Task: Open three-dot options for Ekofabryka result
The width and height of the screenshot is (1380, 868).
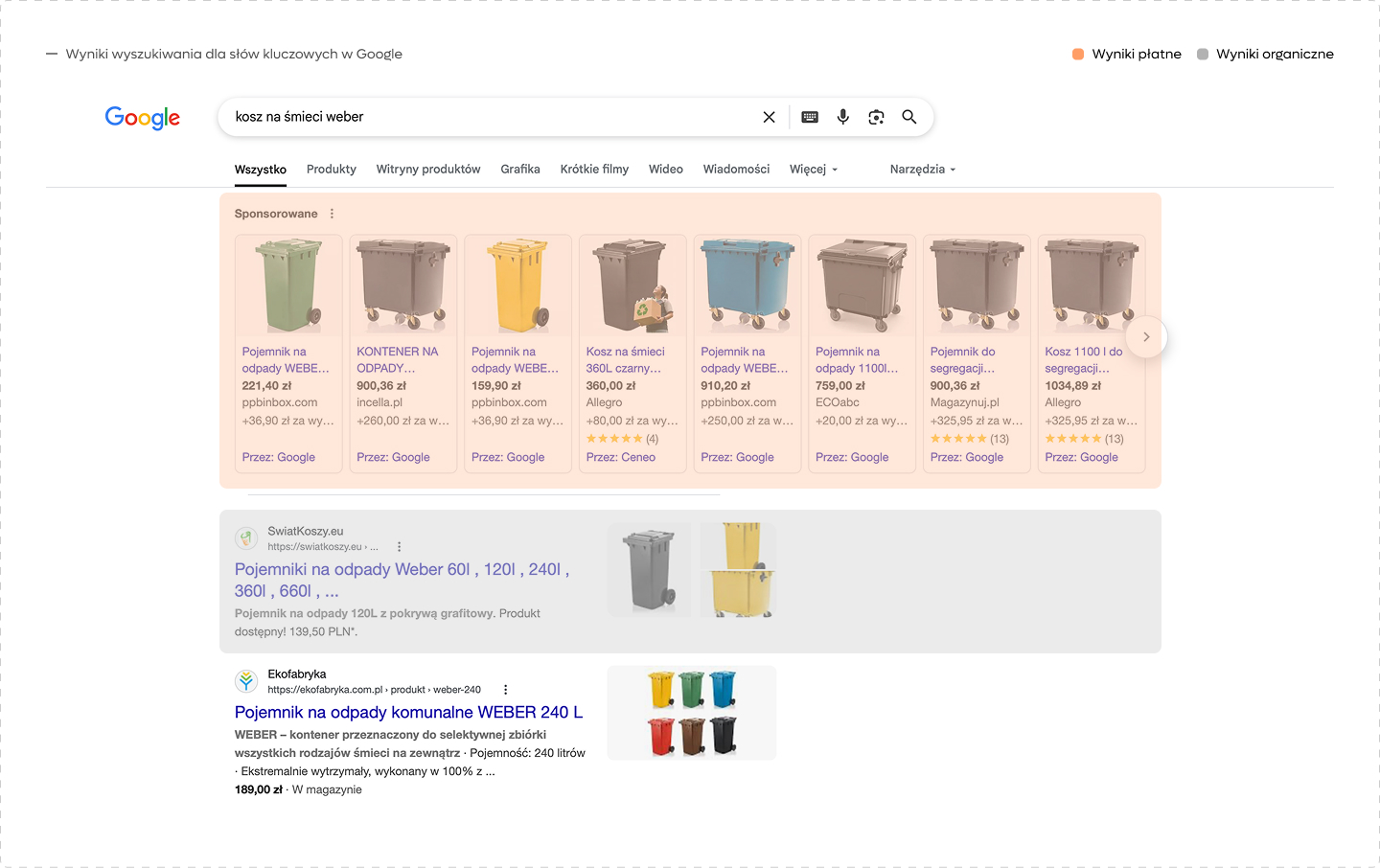Action: 505,690
